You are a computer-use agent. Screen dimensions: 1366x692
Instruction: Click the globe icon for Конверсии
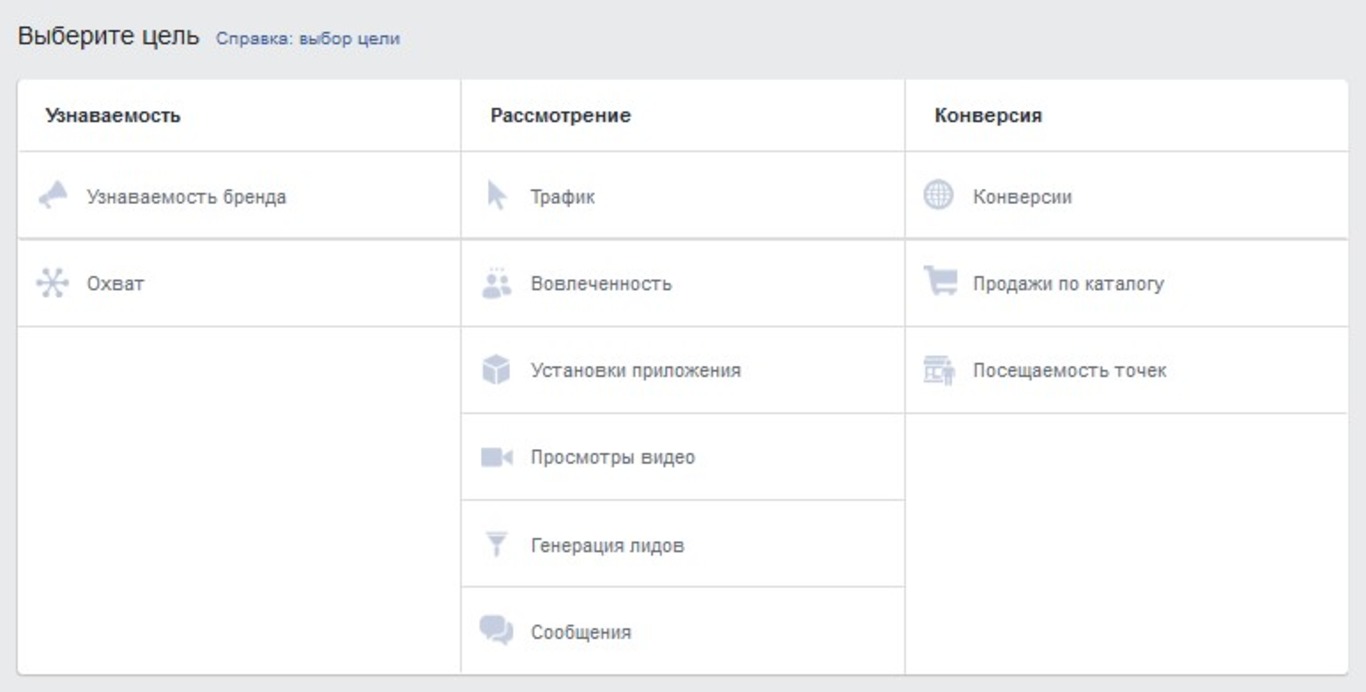[938, 196]
